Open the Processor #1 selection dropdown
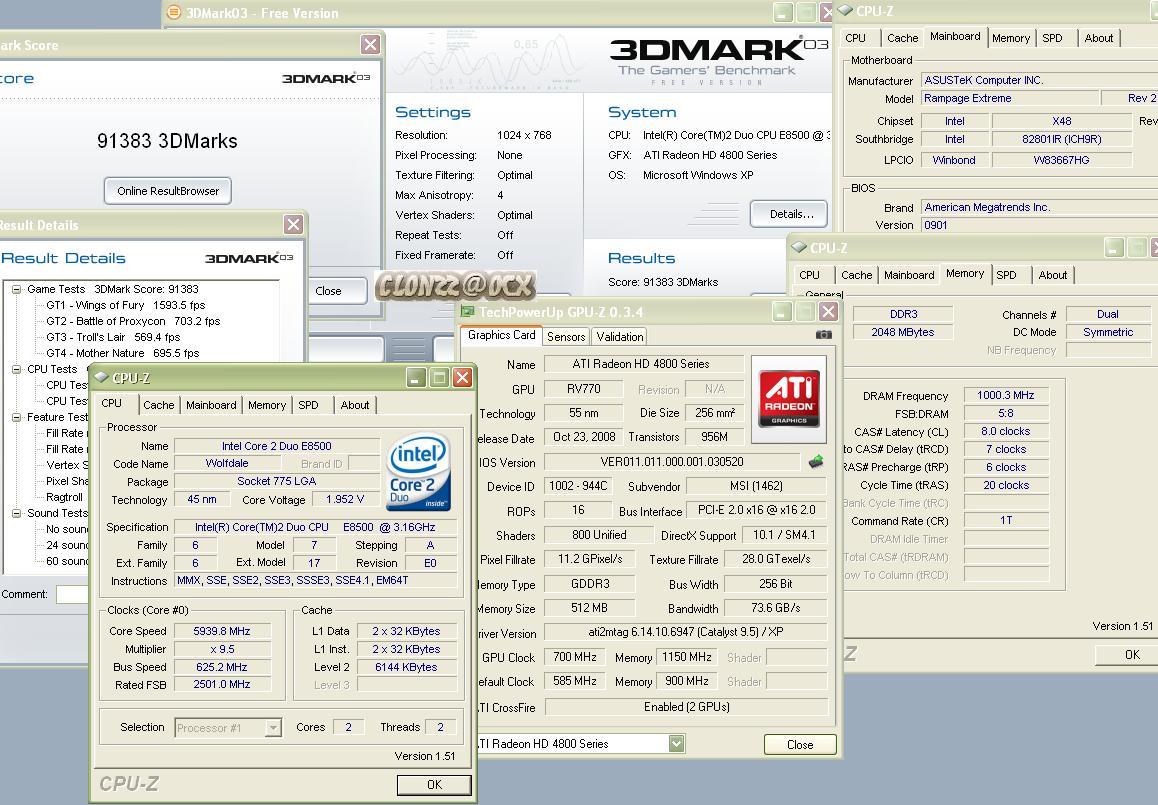This screenshot has width=1158, height=805. click(273, 727)
